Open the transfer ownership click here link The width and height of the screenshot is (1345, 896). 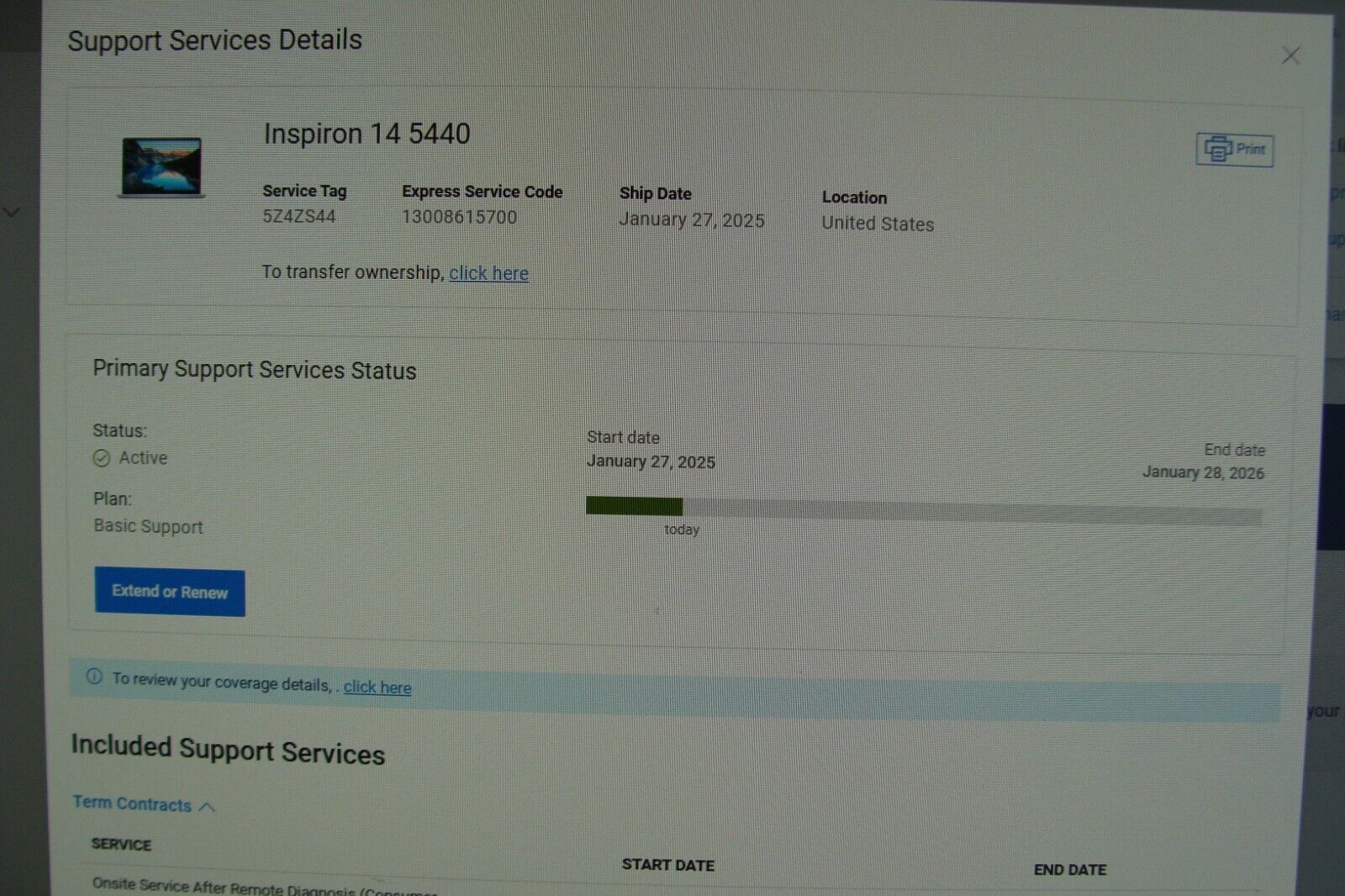(488, 273)
